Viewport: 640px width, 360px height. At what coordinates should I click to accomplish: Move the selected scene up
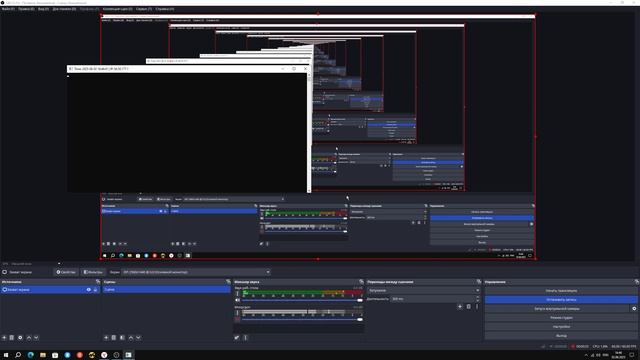(131, 338)
